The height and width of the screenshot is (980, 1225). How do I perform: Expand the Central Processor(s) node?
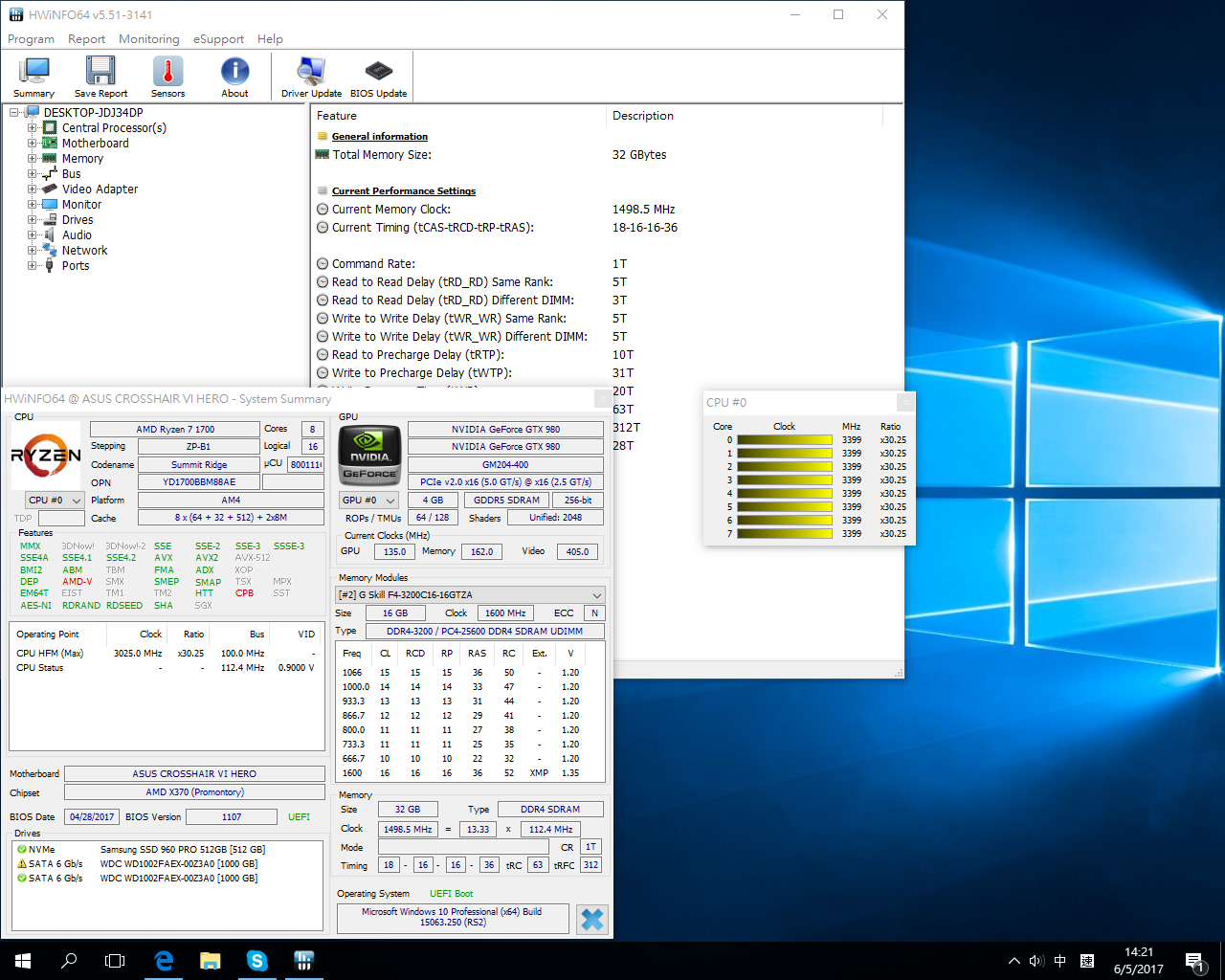[32, 127]
